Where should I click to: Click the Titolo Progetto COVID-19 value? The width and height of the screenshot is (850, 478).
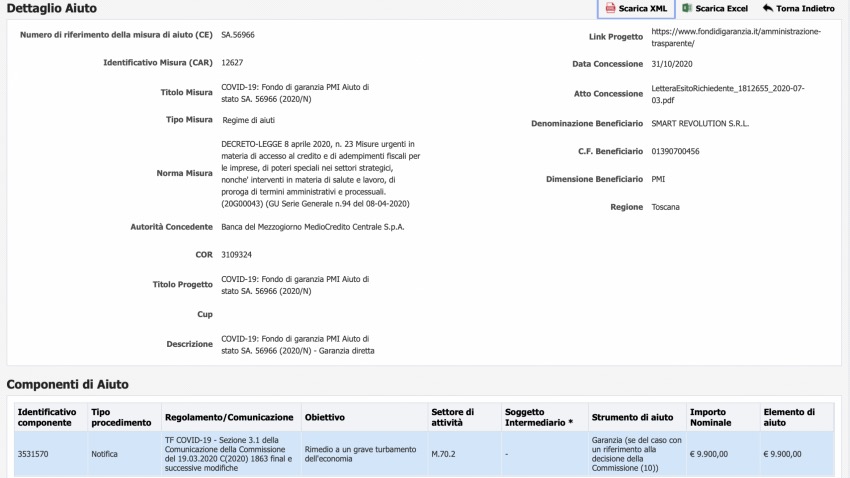(295, 285)
